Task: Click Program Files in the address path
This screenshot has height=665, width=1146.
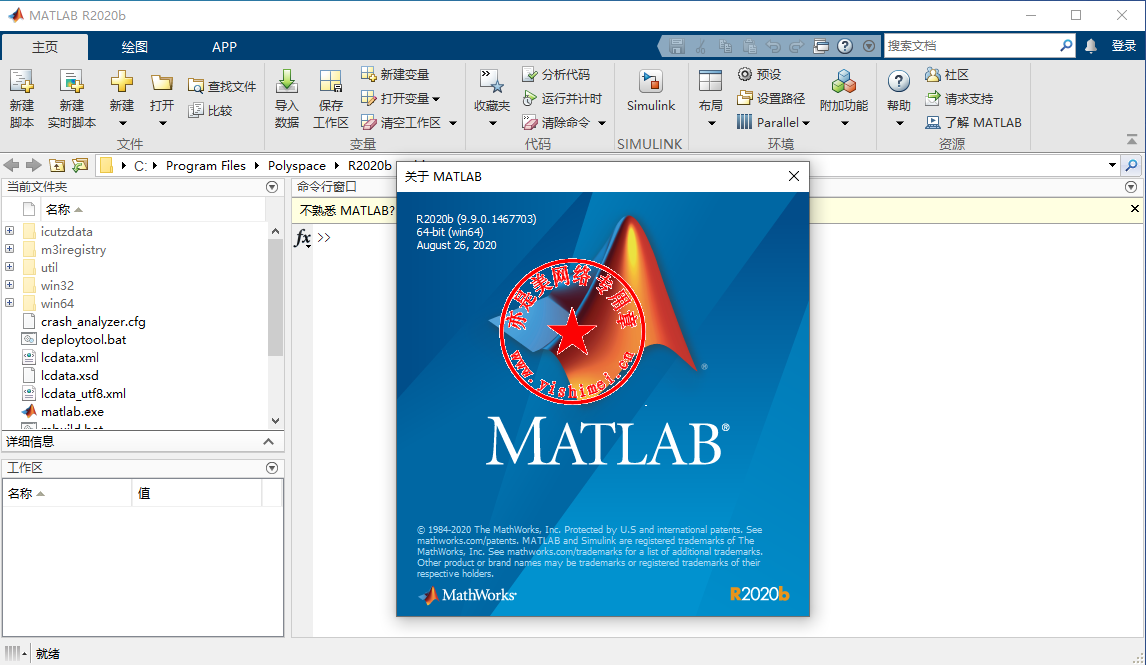Action: click(205, 166)
